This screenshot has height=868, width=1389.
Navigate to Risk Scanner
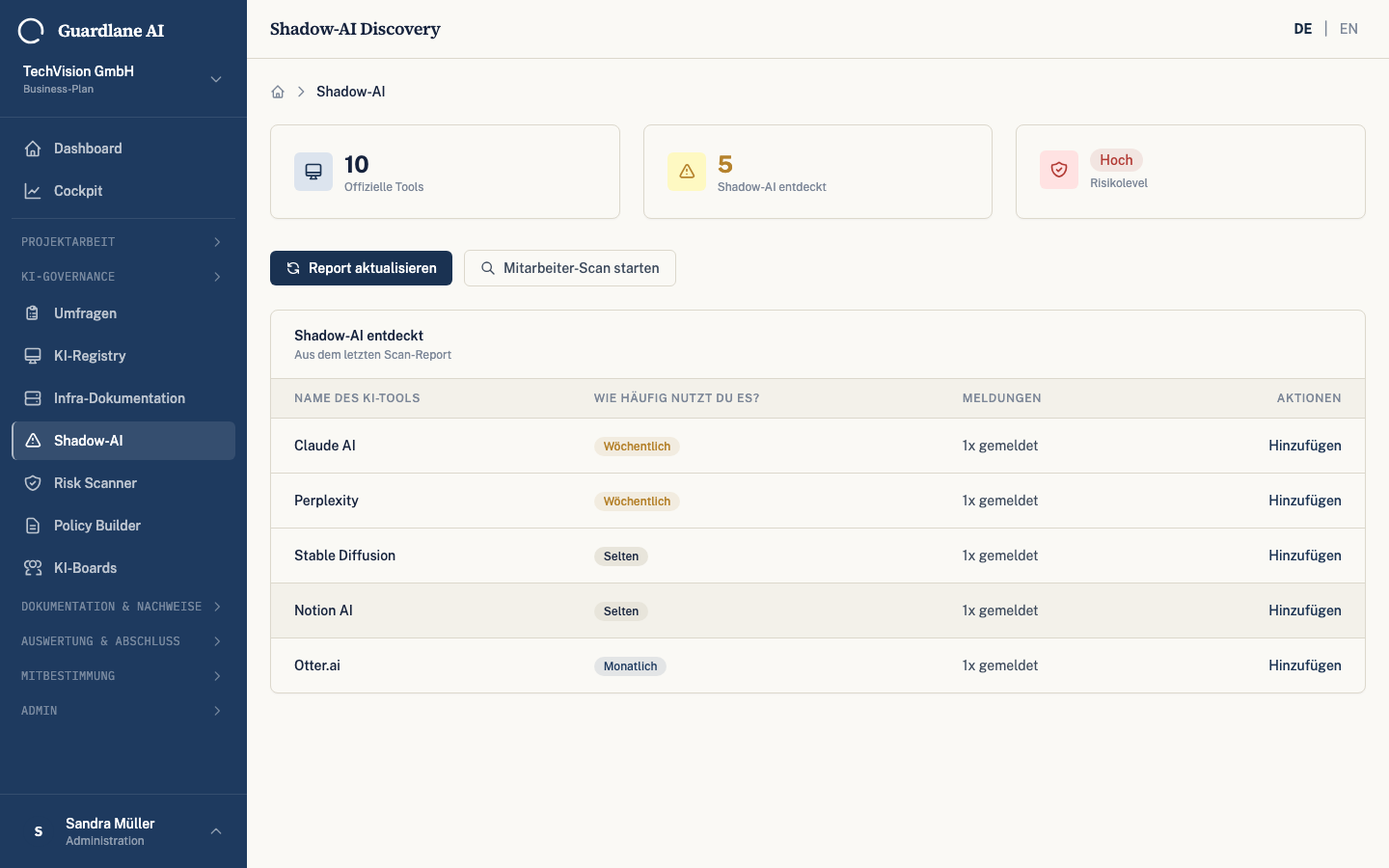(x=123, y=483)
